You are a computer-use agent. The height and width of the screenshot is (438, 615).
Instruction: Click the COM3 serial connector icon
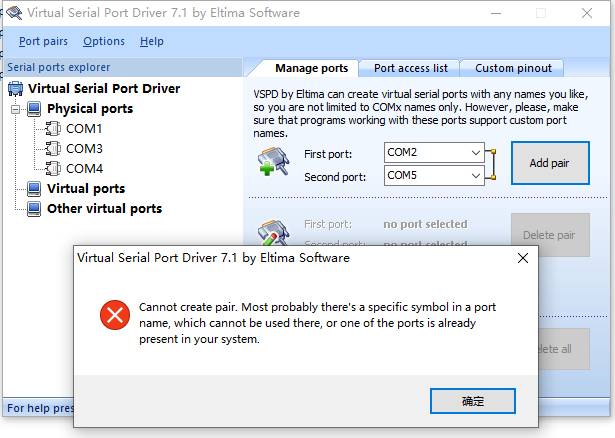pyautogui.click(x=53, y=149)
